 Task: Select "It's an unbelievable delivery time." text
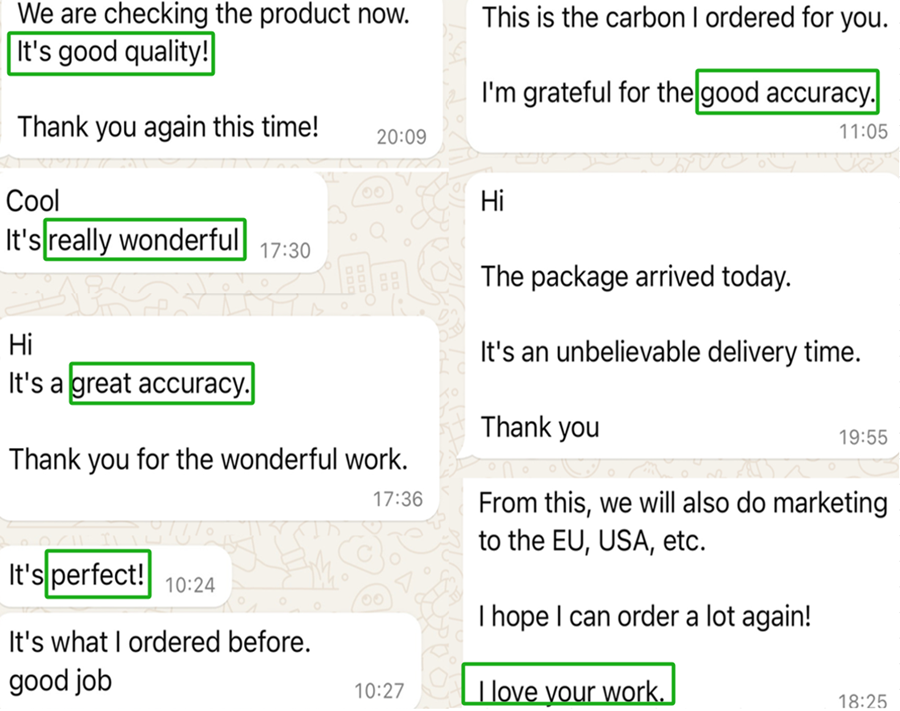pyautogui.click(x=671, y=352)
